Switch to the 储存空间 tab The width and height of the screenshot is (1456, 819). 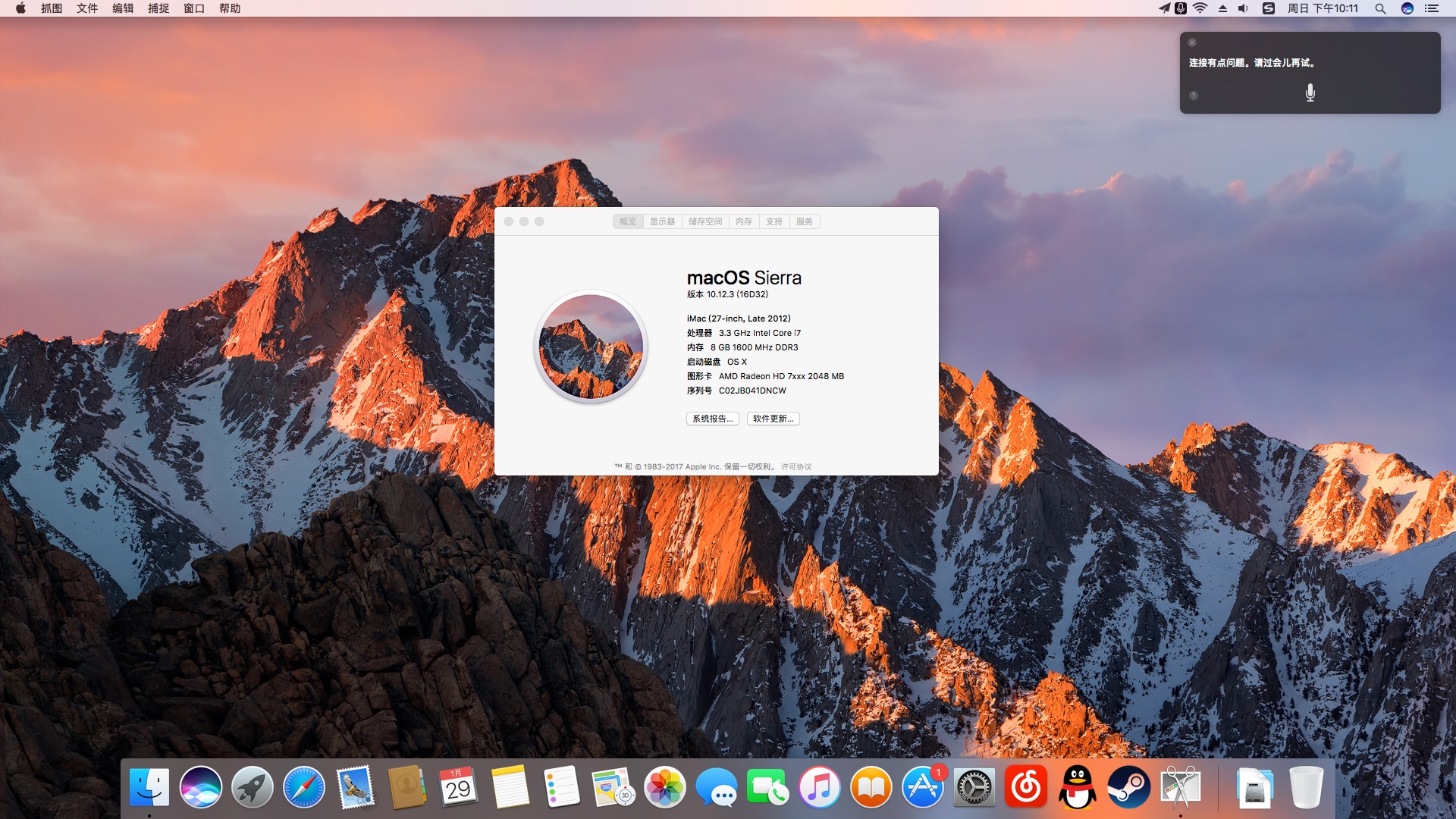coord(705,221)
